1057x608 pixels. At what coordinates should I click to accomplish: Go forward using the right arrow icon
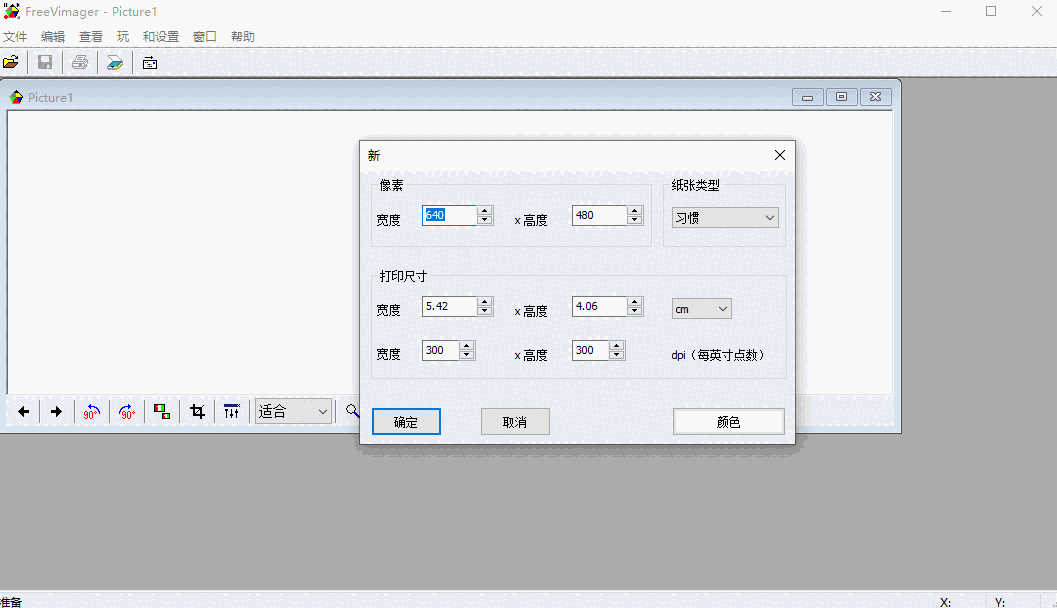(56, 411)
